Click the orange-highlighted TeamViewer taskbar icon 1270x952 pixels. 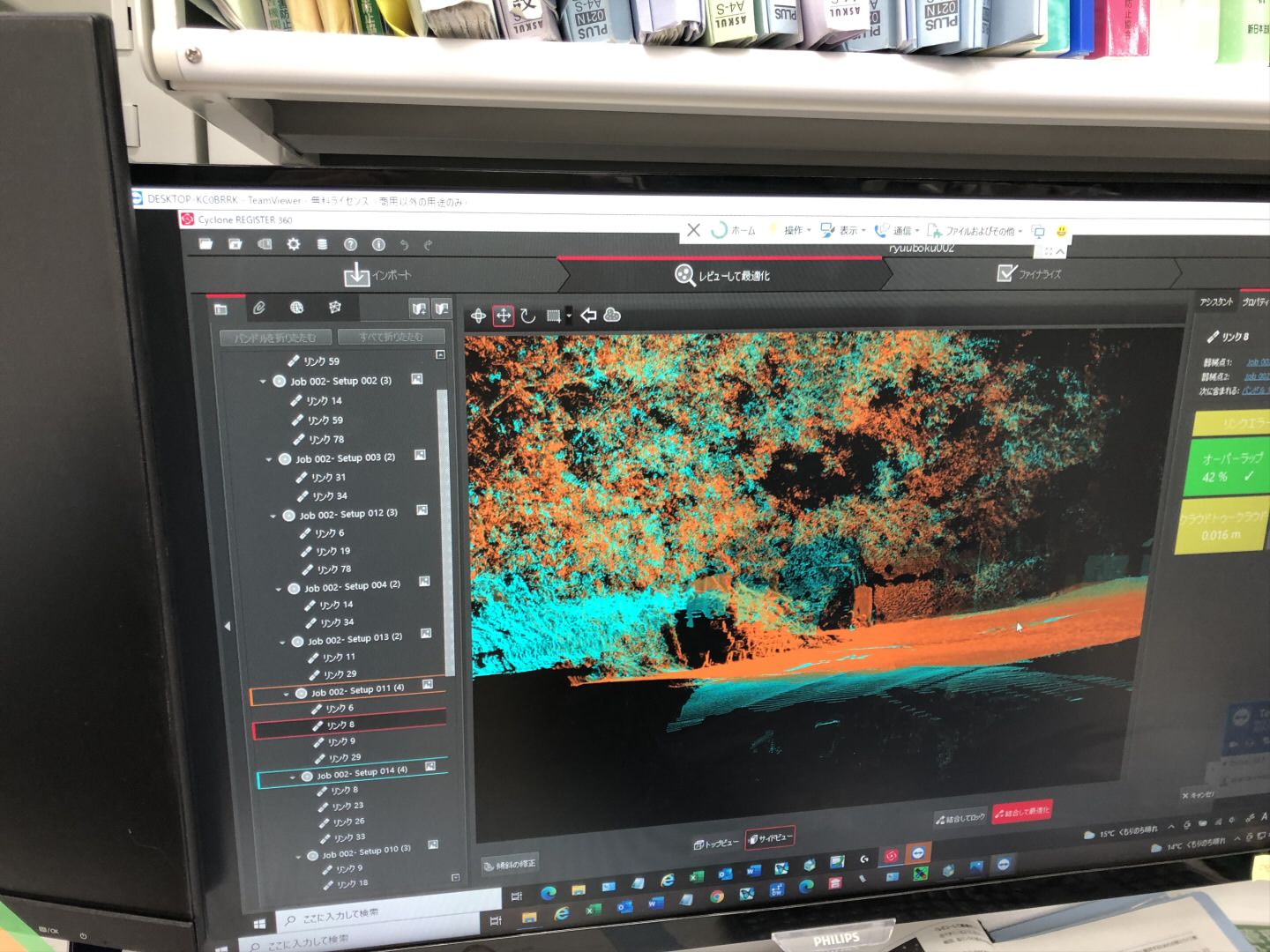coord(918,853)
